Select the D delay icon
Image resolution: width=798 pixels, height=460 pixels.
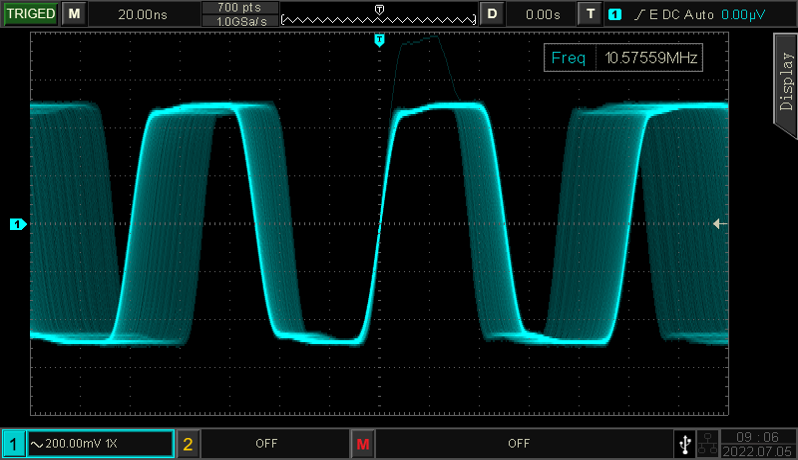(x=491, y=14)
